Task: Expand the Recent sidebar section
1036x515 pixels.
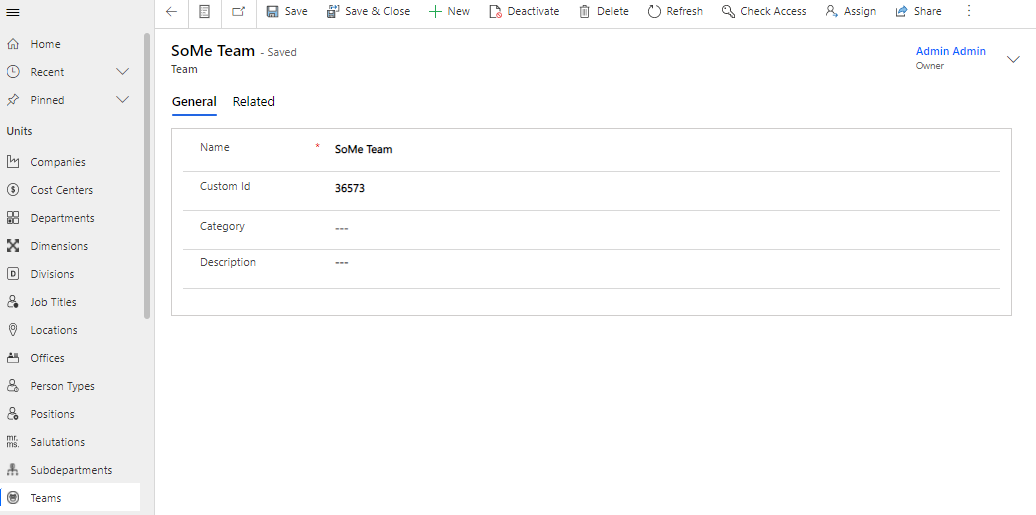Action: (x=123, y=72)
